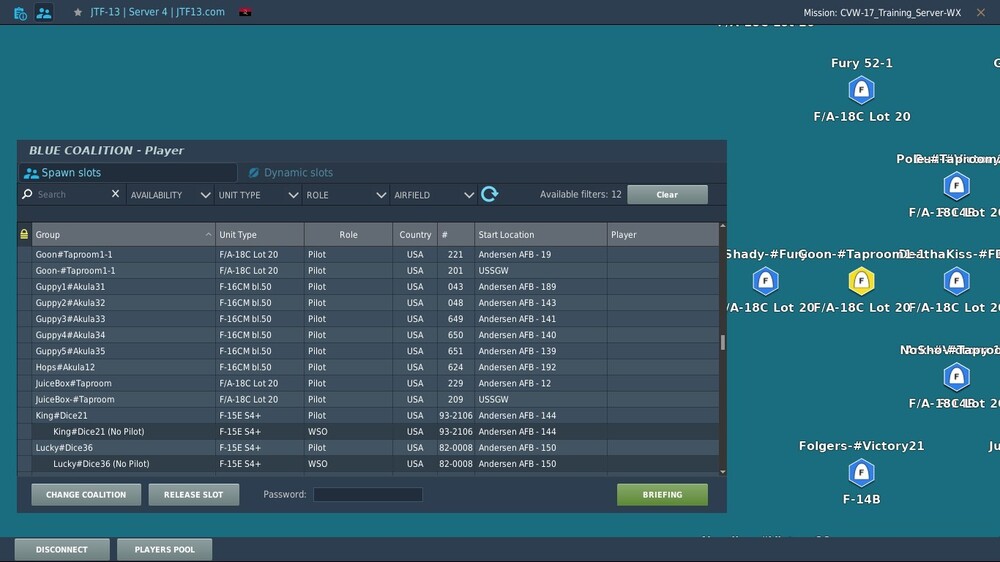
Task: Select the King#Dice21 F-15E pilot slot
Action: (x=369, y=415)
